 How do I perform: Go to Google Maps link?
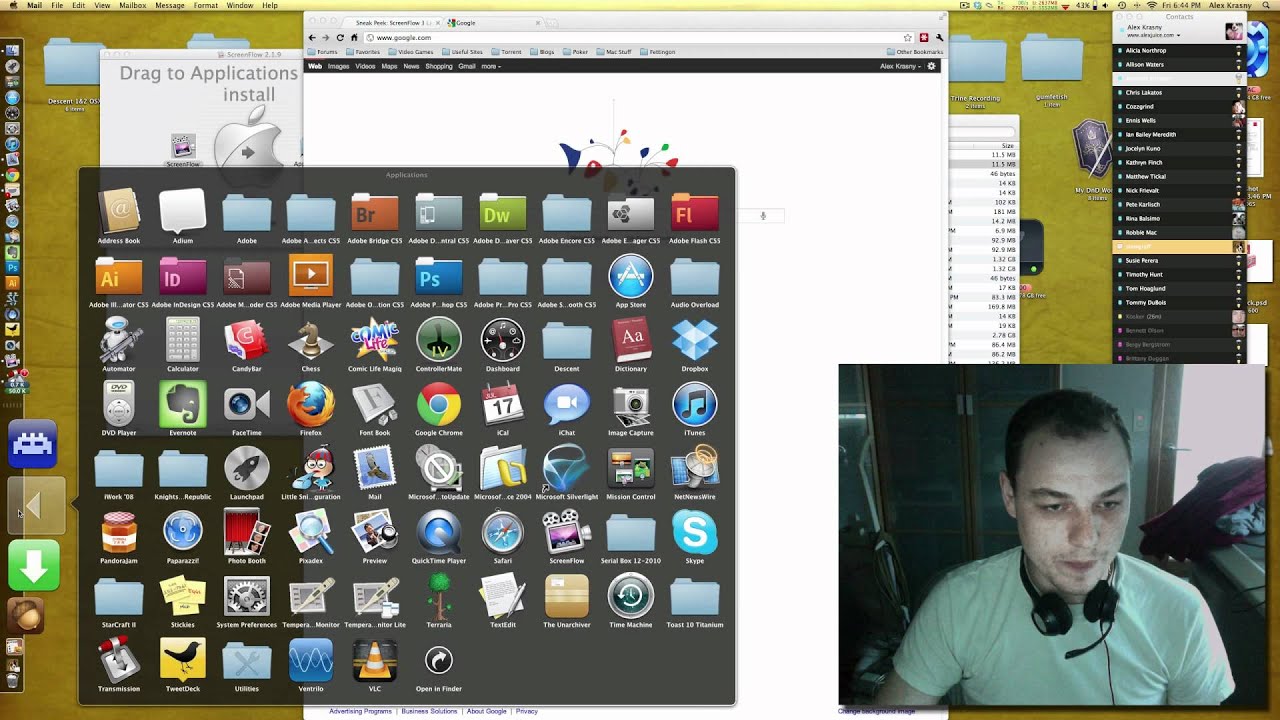[x=389, y=66]
